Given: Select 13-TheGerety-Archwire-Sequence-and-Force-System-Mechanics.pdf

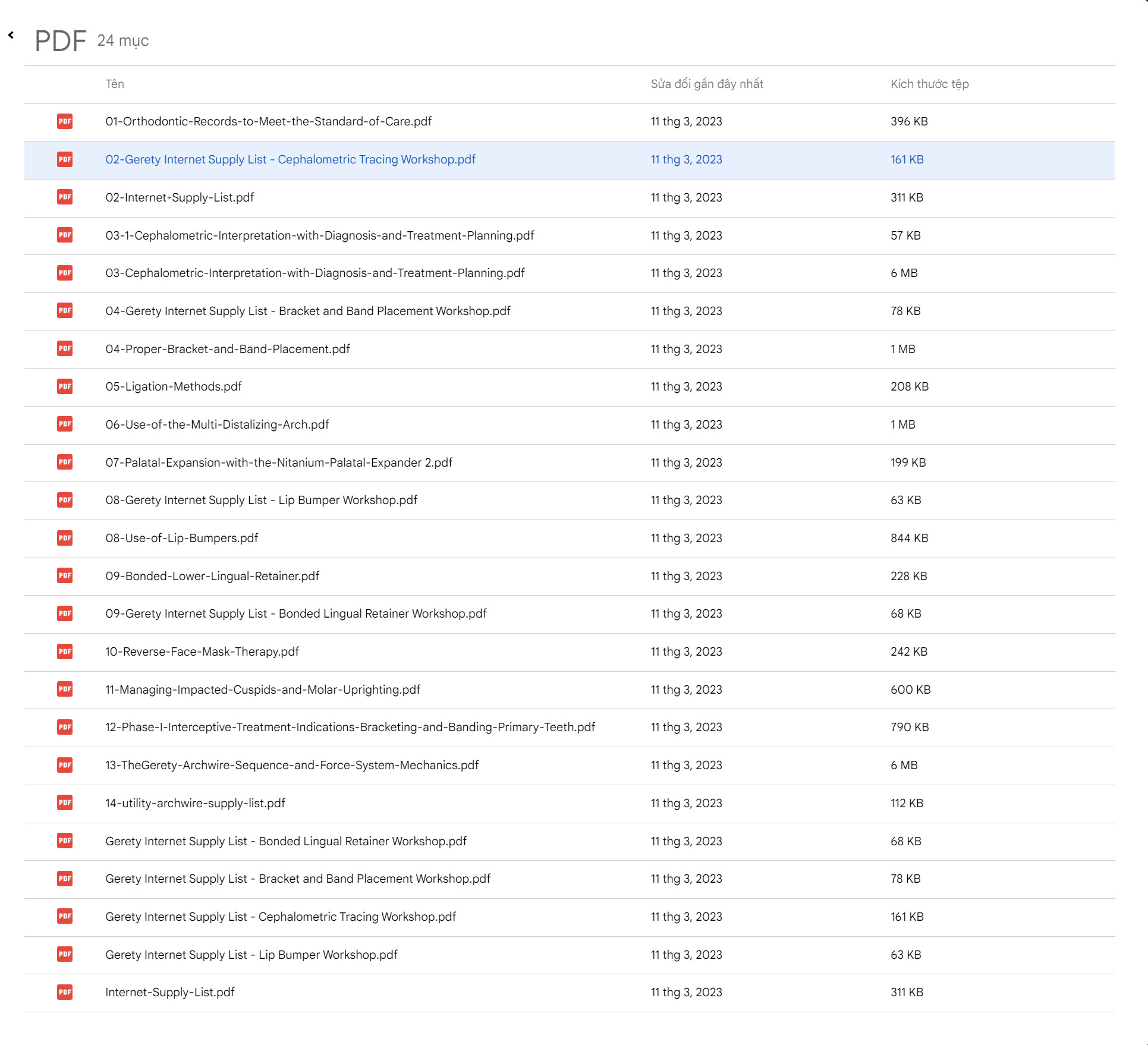Looking at the screenshot, I should coord(292,765).
